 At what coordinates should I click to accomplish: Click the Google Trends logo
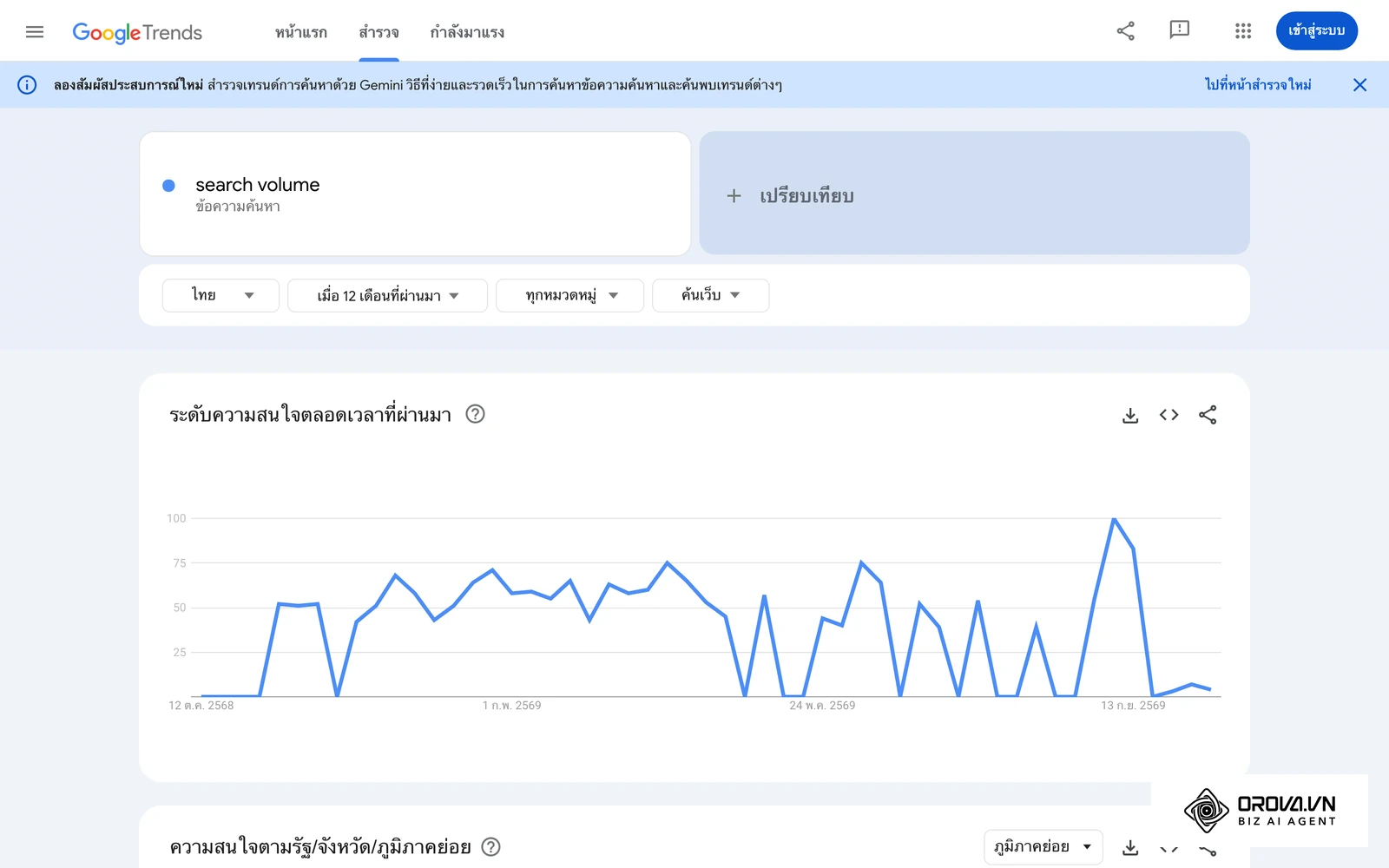[x=137, y=32]
